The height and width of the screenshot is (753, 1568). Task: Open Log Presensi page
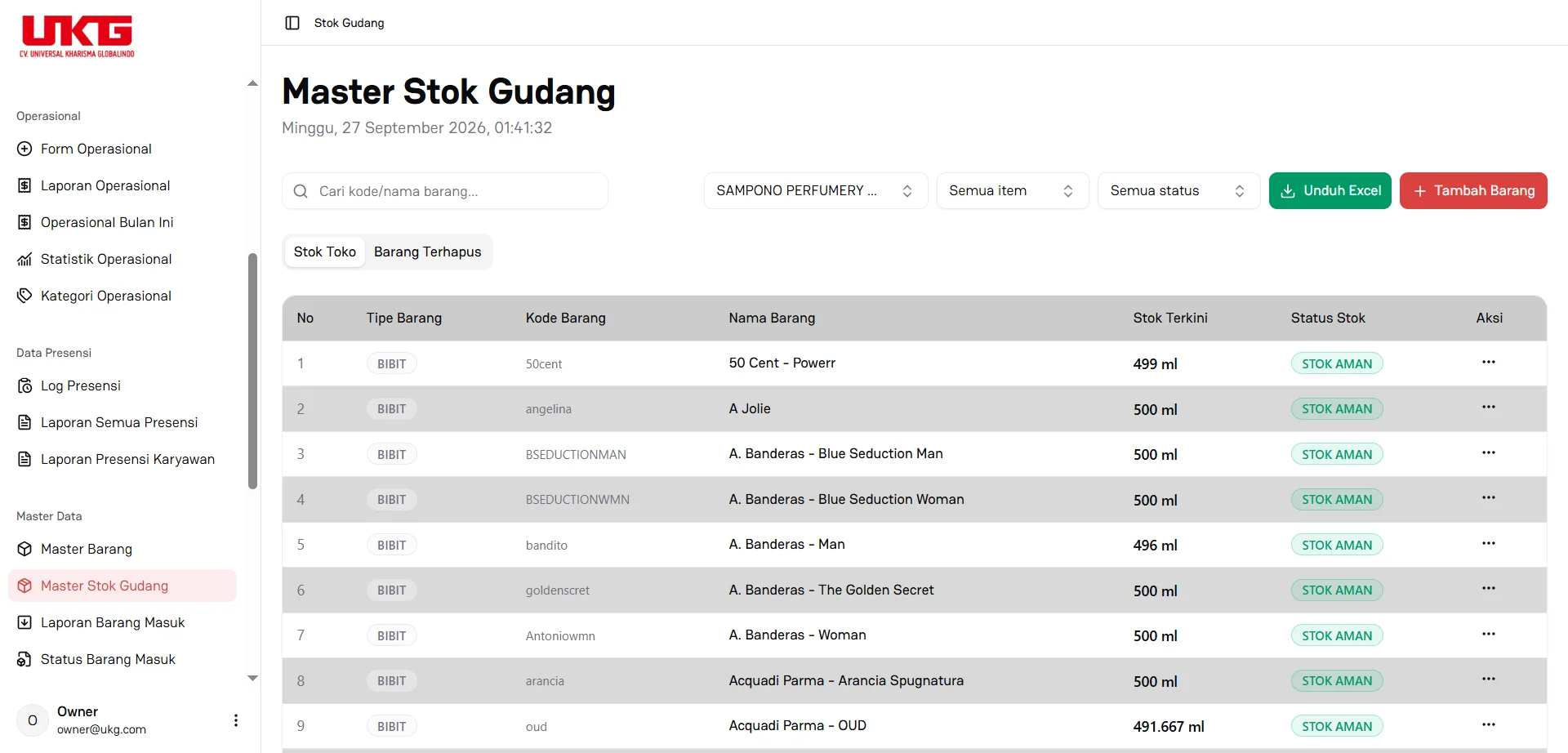(122, 385)
